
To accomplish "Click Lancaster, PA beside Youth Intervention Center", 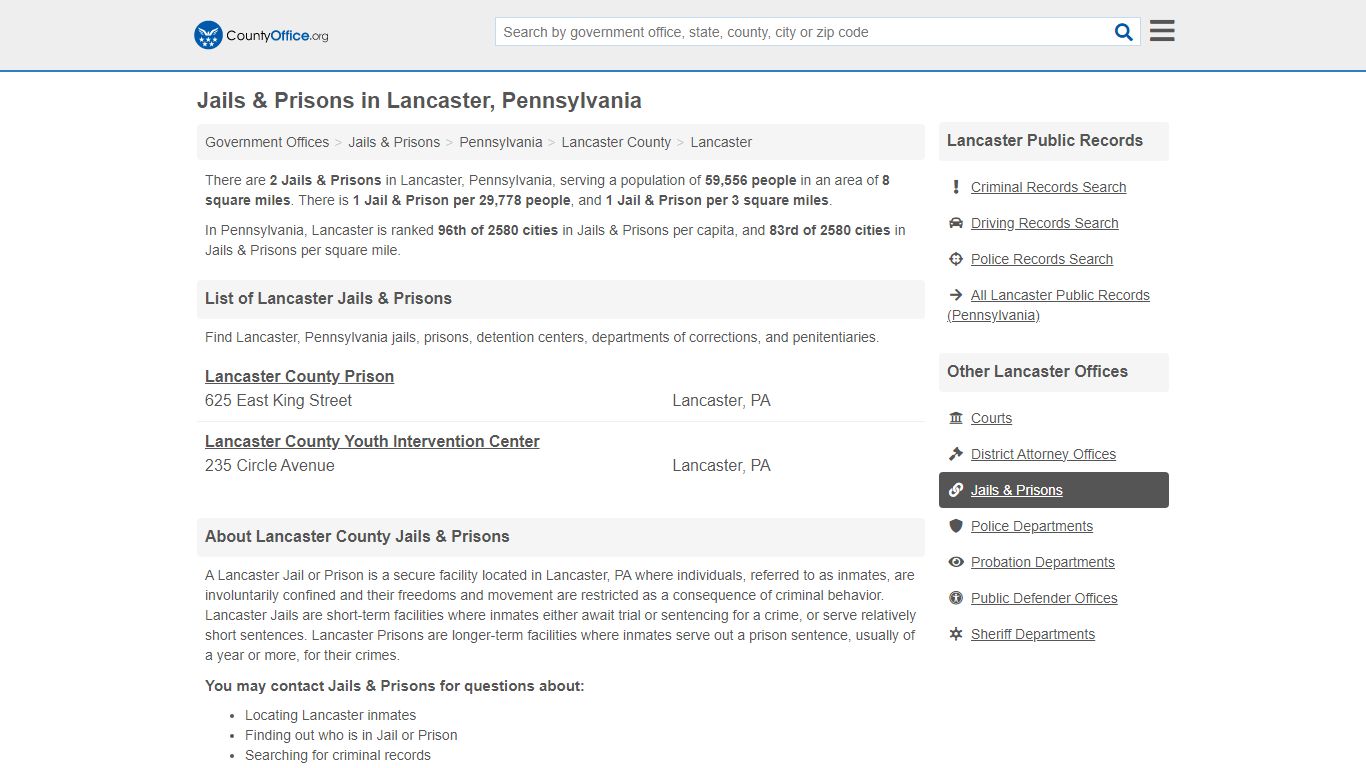I will [721, 465].
